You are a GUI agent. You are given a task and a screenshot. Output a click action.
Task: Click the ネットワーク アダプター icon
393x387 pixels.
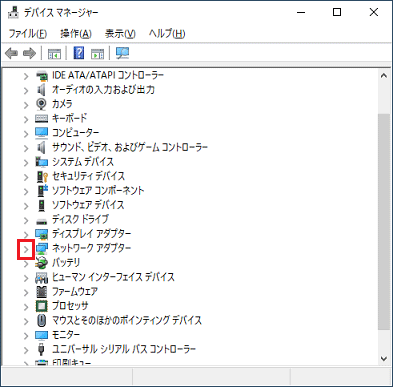42,249
